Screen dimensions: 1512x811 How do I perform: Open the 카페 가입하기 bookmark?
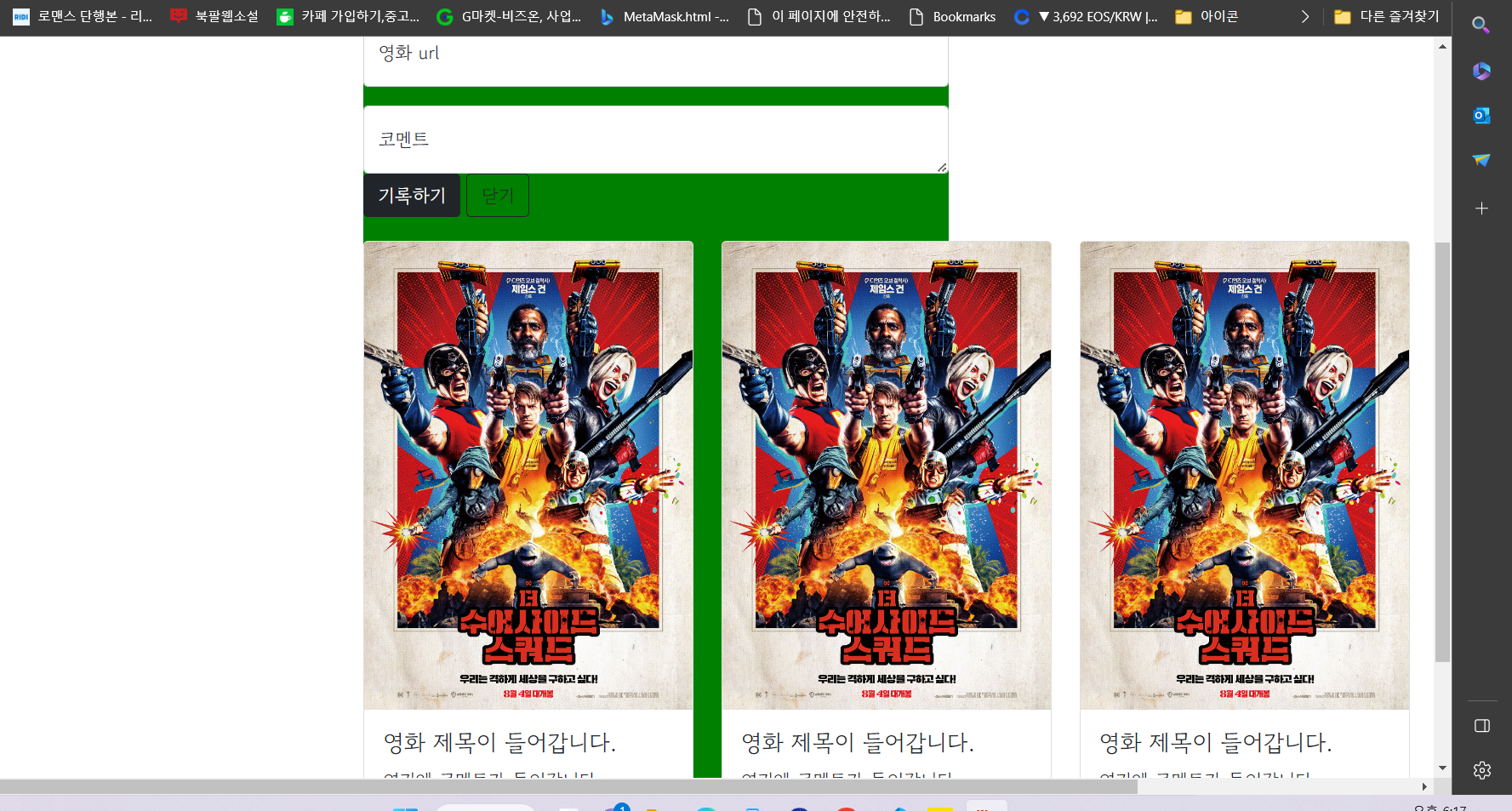coord(348,16)
